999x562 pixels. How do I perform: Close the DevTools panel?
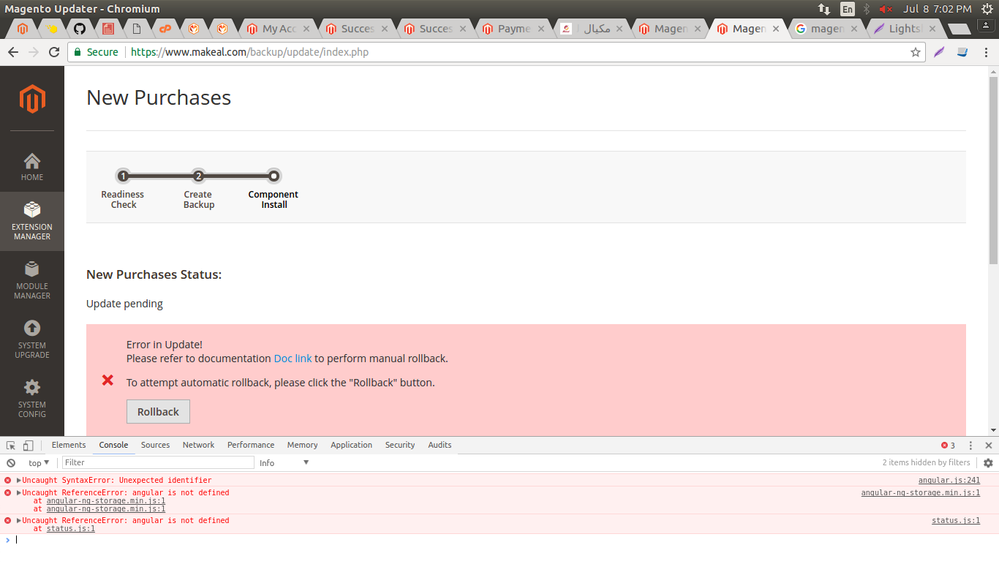pos(988,445)
